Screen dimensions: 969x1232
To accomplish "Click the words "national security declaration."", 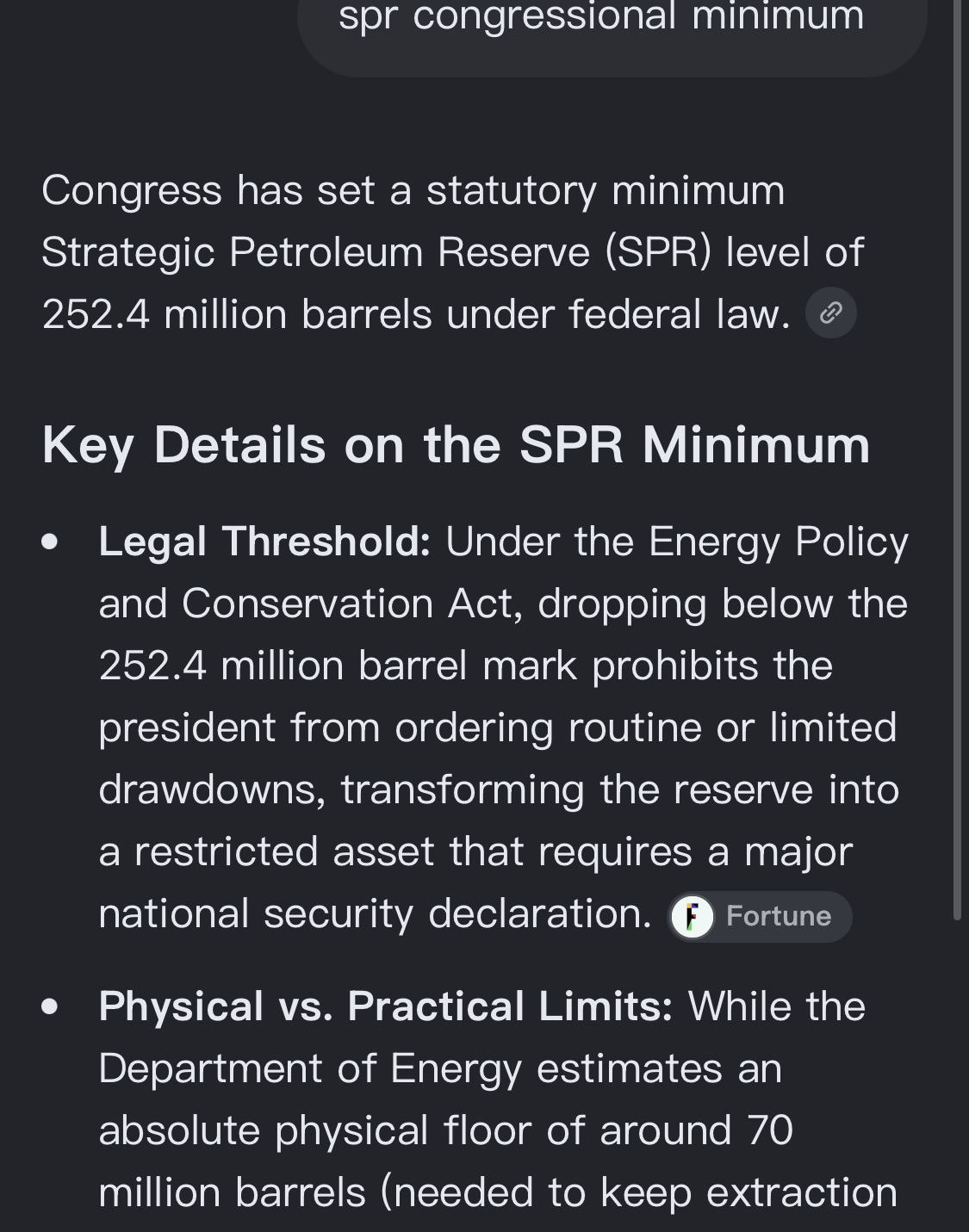I will [x=376, y=913].
